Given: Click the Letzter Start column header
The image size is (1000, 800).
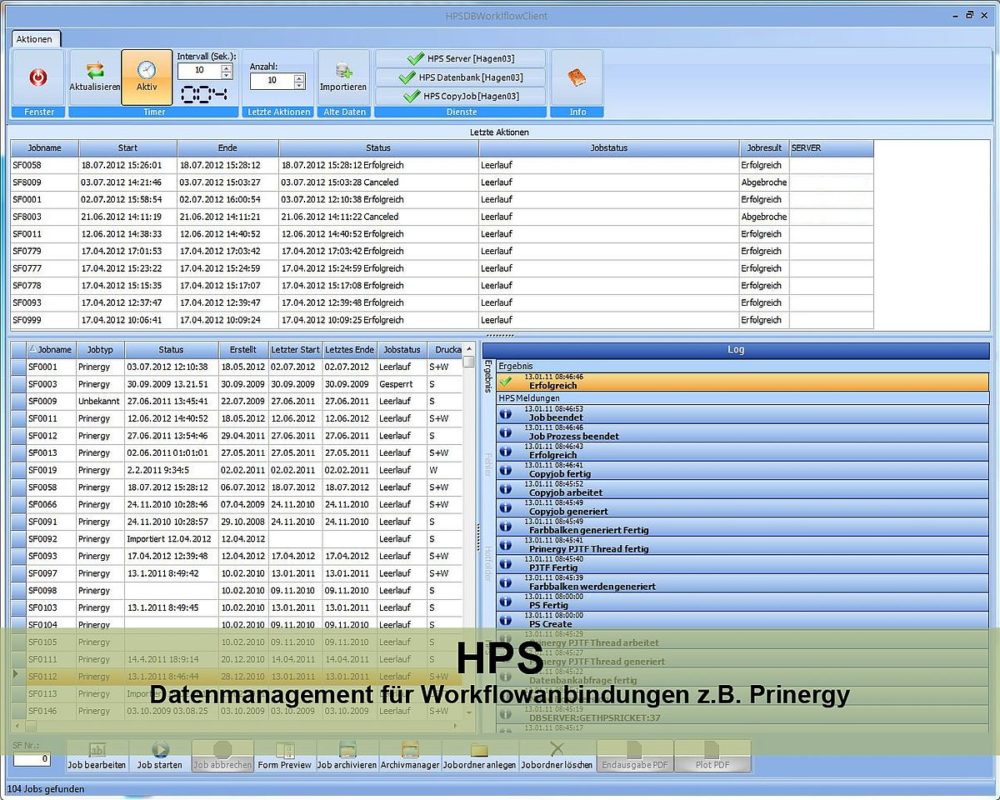Looking at the screenshot, I should 295,350.
